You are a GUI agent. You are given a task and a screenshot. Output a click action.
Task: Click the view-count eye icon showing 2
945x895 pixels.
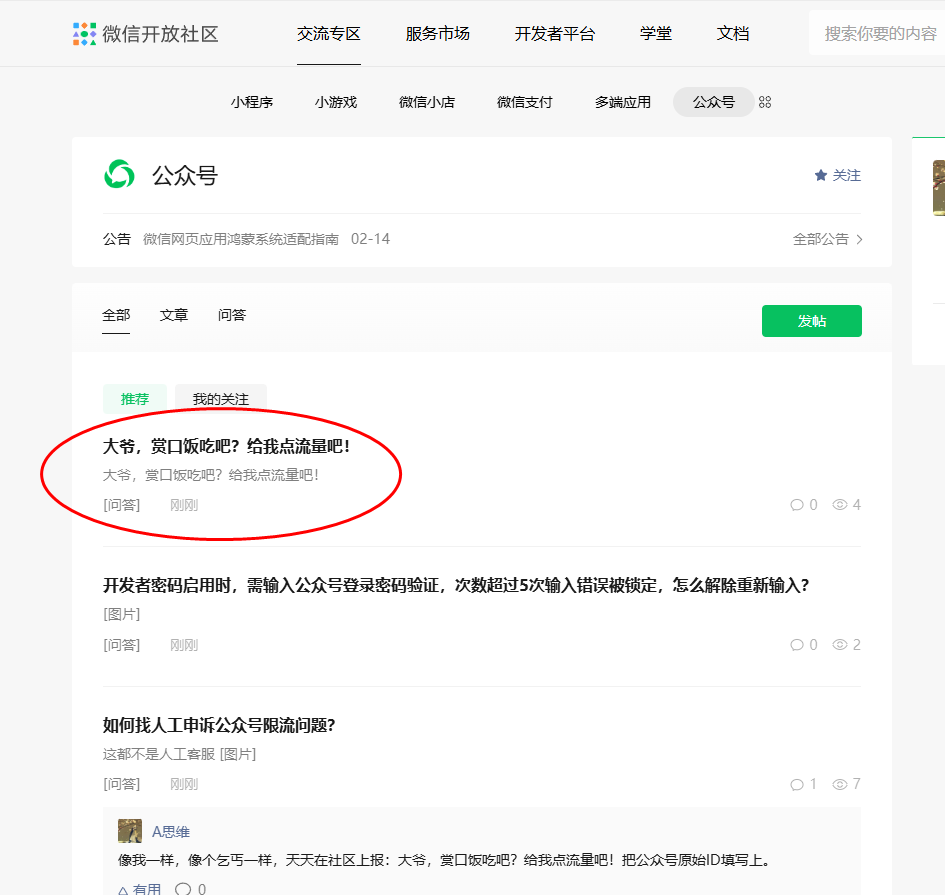coord(840,644)
